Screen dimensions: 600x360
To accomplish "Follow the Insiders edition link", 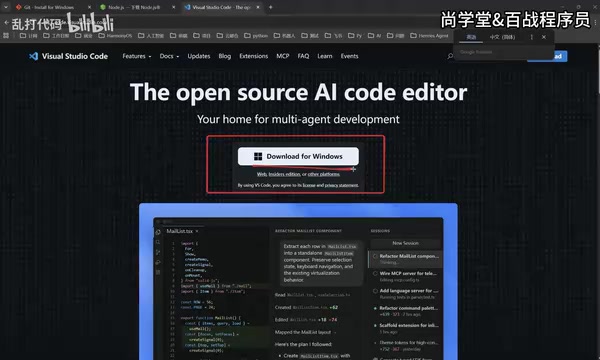I will (x=284, y=174).
